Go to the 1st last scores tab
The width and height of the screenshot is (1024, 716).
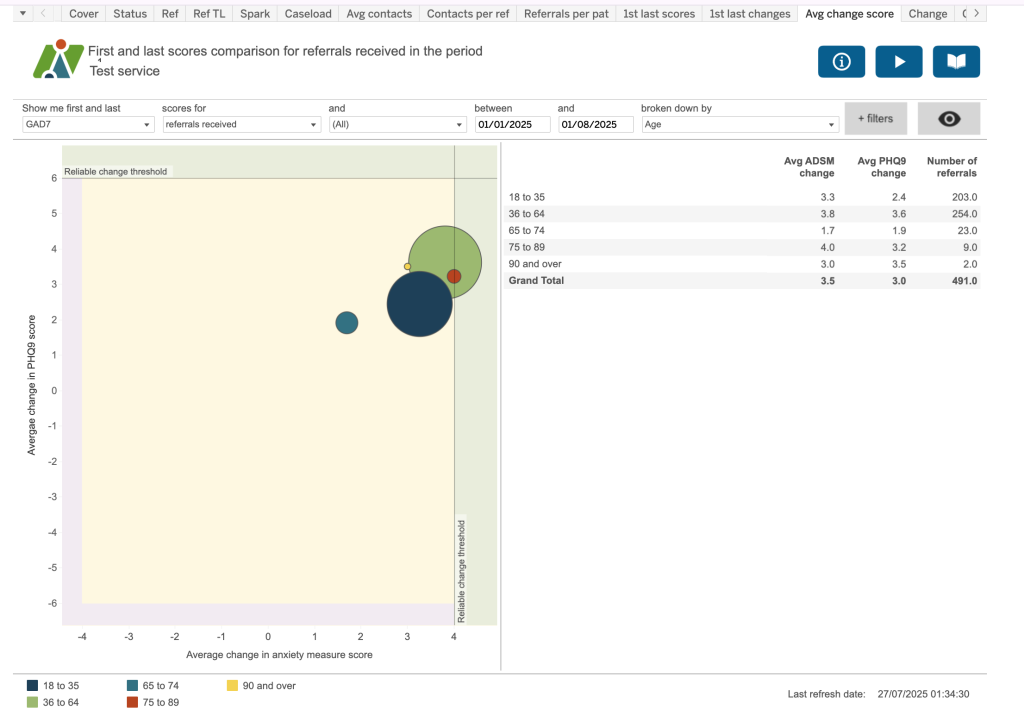[658, 14]
